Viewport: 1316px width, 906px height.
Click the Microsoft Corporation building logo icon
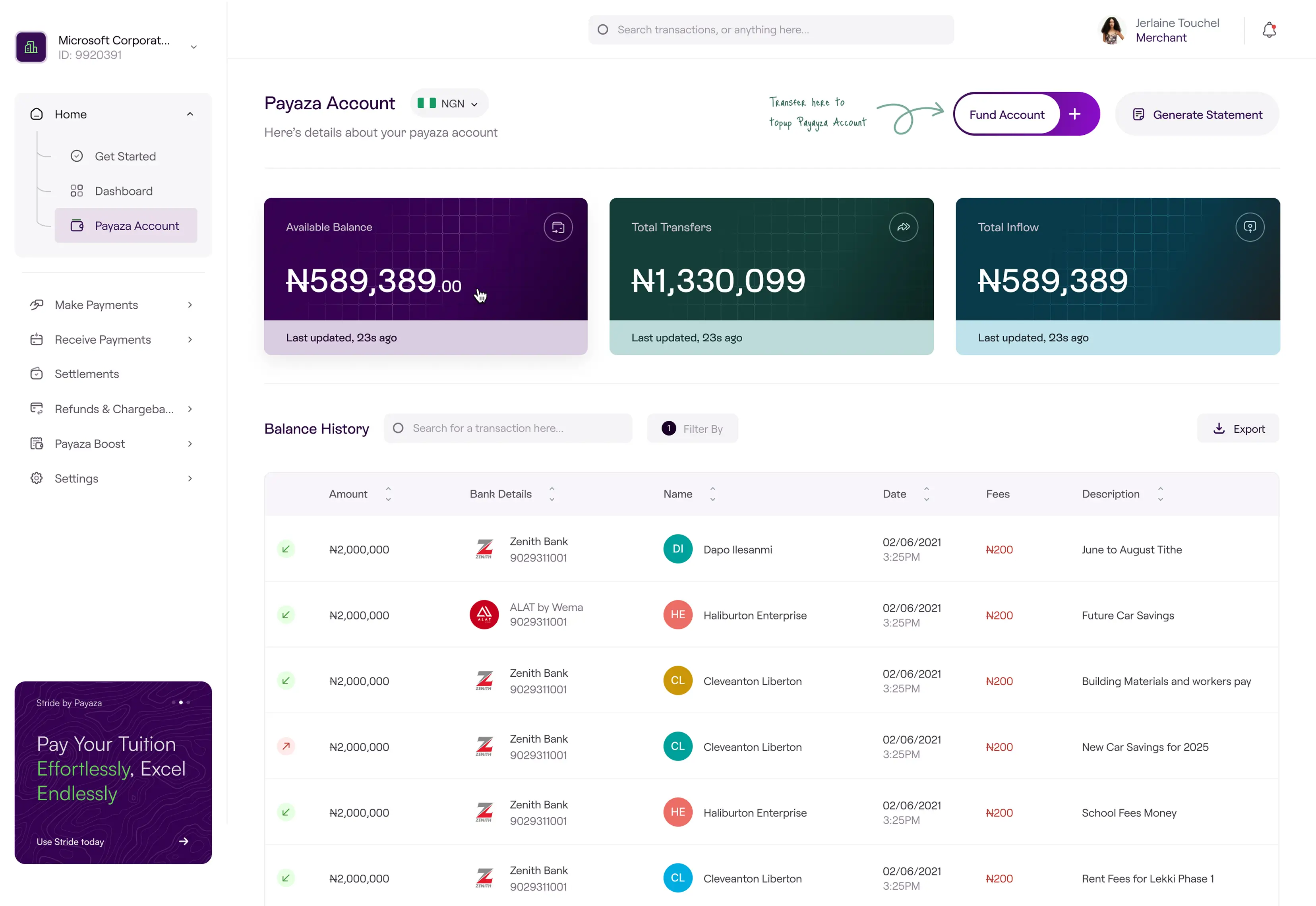tap(31, 47)
